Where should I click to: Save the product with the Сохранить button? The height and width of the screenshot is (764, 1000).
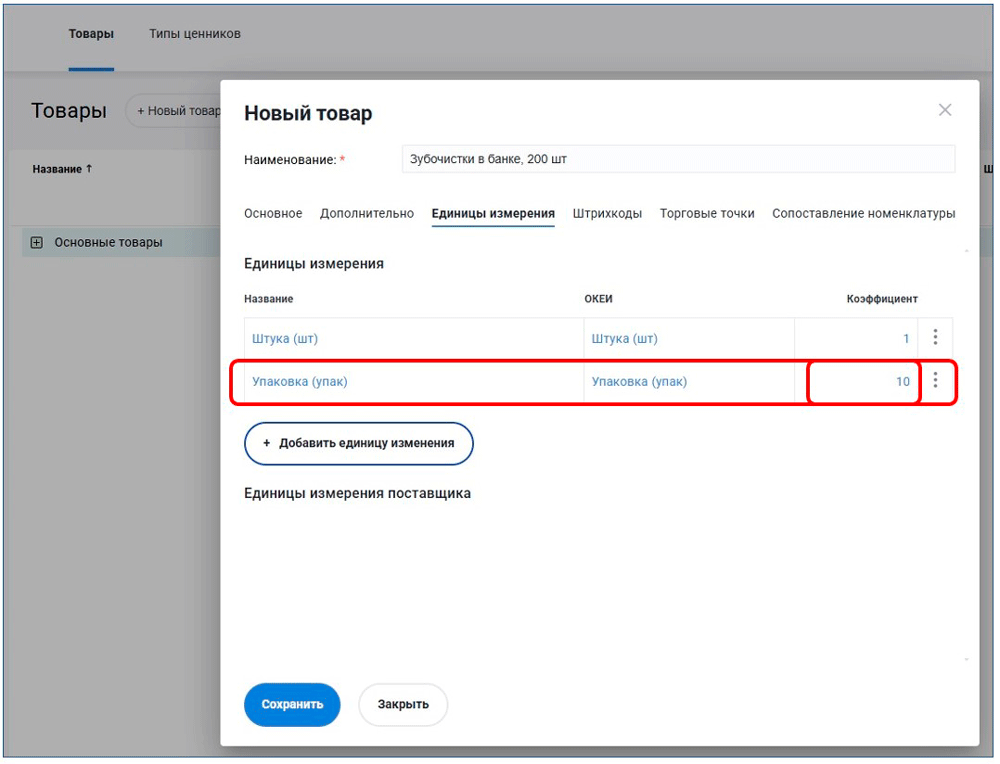[292, 704]
